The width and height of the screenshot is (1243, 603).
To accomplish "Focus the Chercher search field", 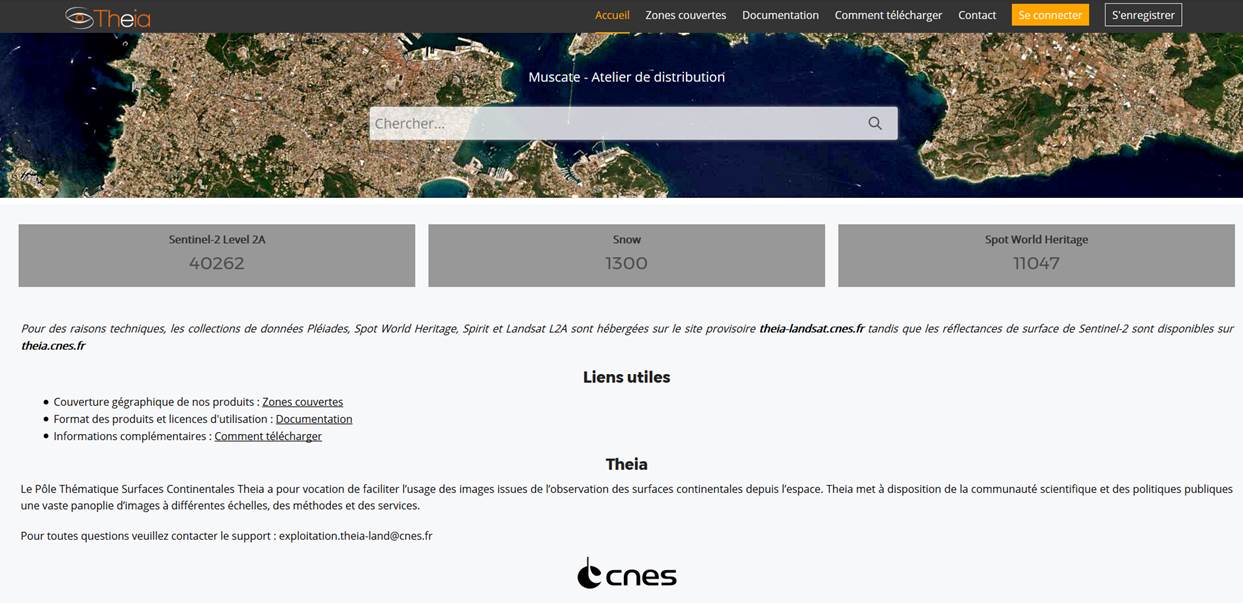I will (x=633, y=123).
